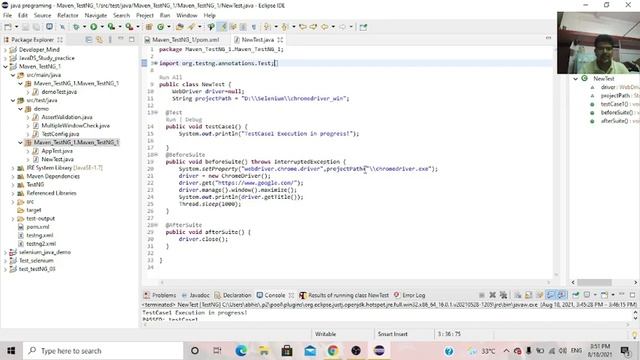The image size is (640, 360).
Task: Open Results of running class NewTest tab
Action: (x=344, y=295)
